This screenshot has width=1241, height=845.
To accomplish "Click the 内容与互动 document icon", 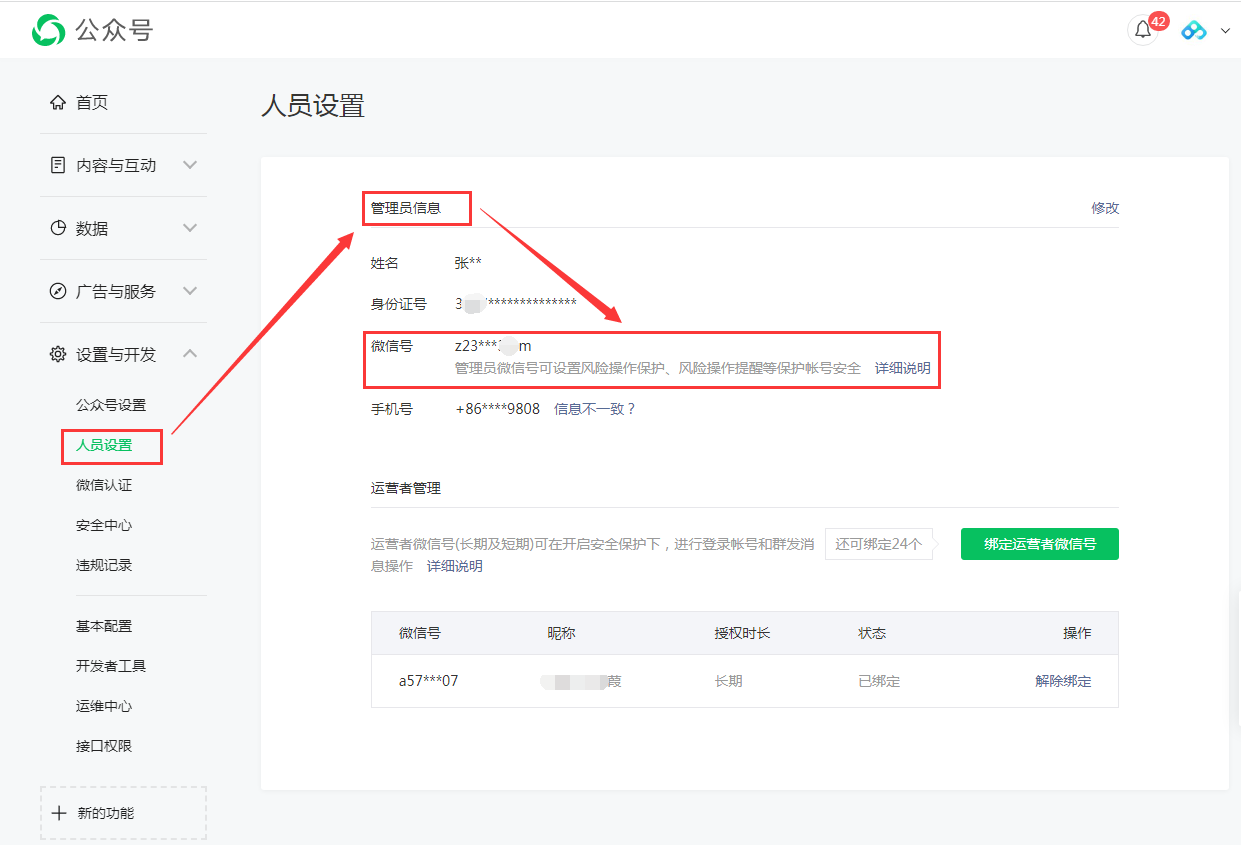I will pos(58,165).
